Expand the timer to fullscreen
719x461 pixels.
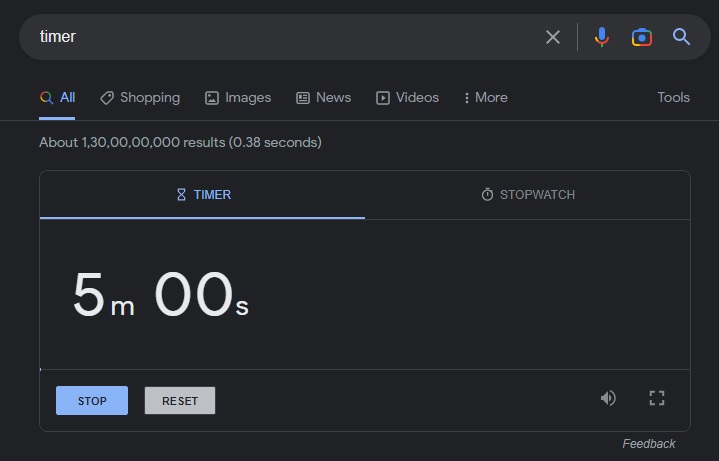tap(657, 398)
